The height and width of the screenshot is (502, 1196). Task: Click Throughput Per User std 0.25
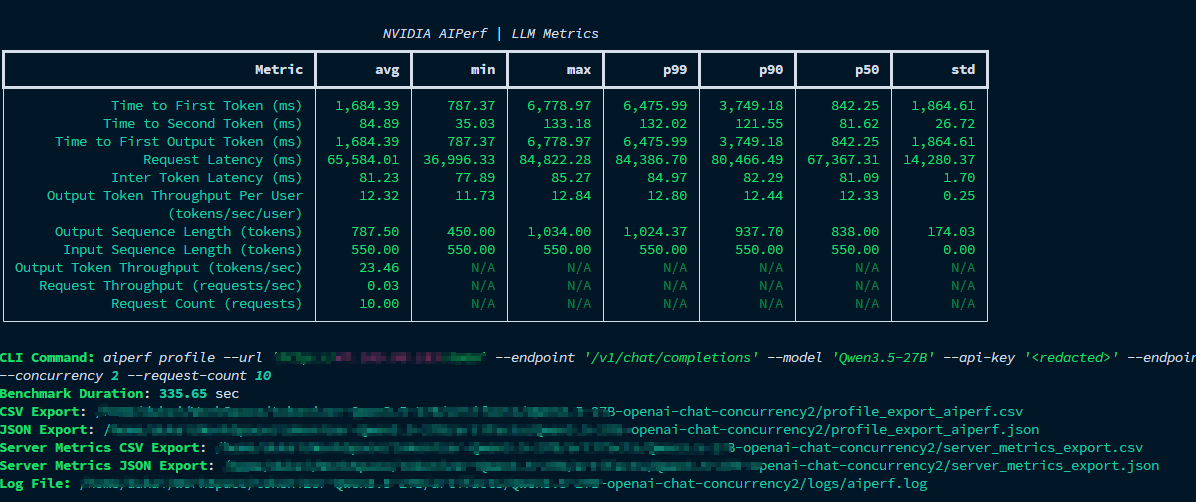[x=959, y=195]
